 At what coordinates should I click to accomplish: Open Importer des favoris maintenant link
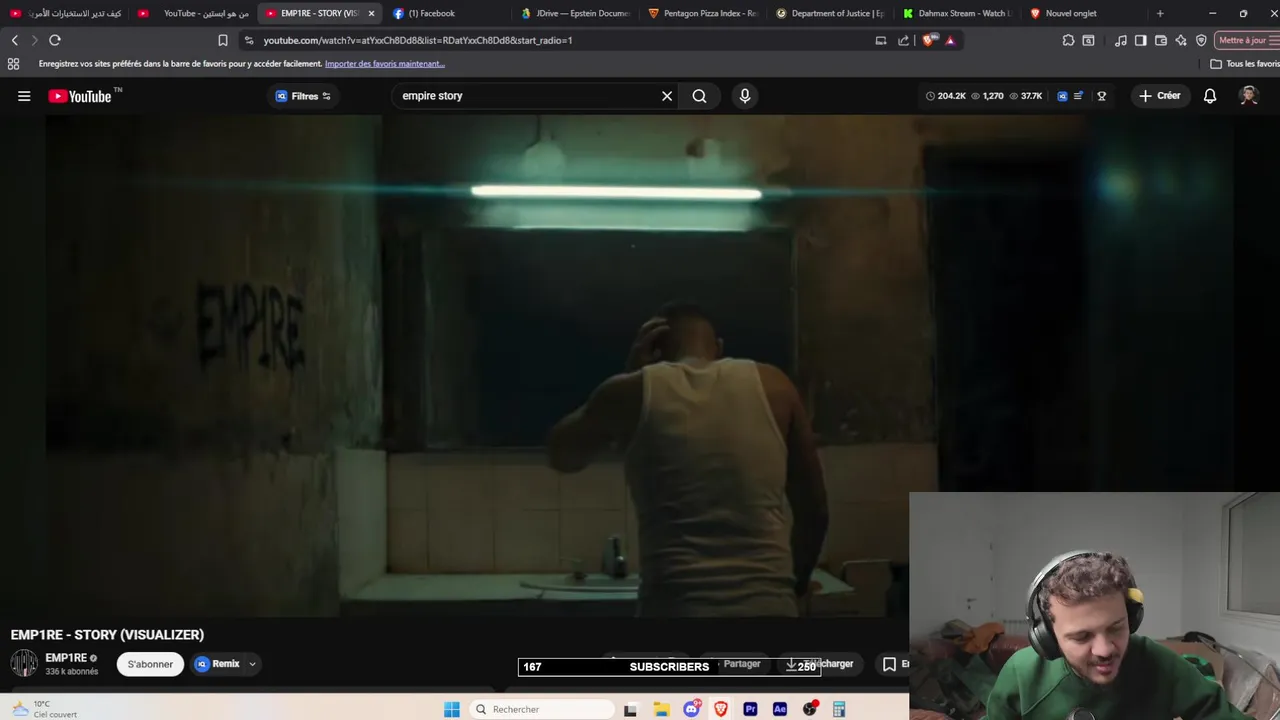[385, 64]
